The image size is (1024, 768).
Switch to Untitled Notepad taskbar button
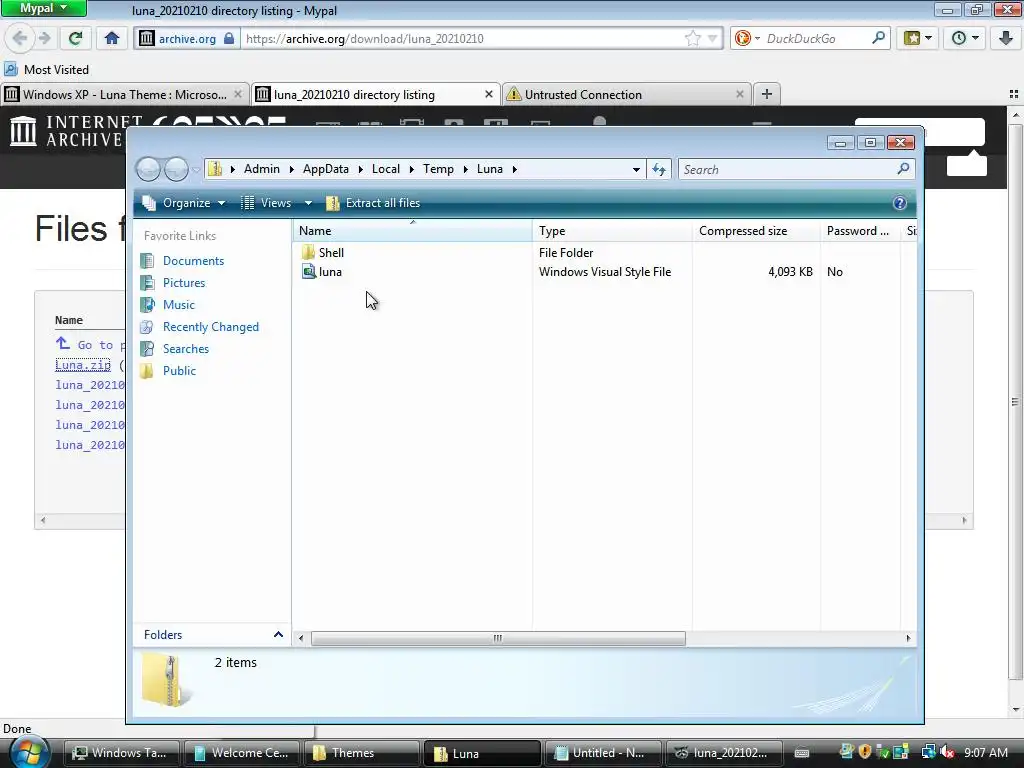pos(603,753)
